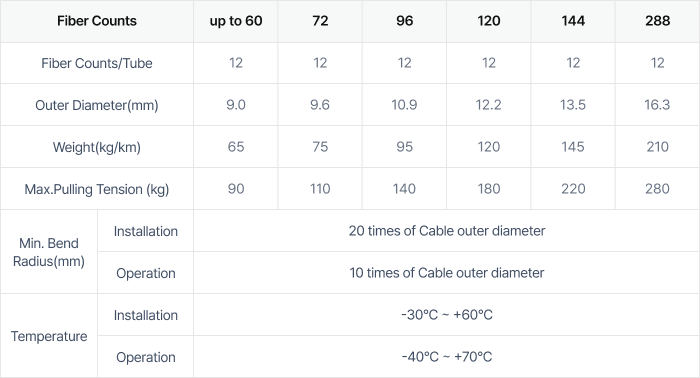Select the Fiber Counts/Tube row label
Image resolution: width=700 pixels, height=378 pixels.
tap(97, 63)
